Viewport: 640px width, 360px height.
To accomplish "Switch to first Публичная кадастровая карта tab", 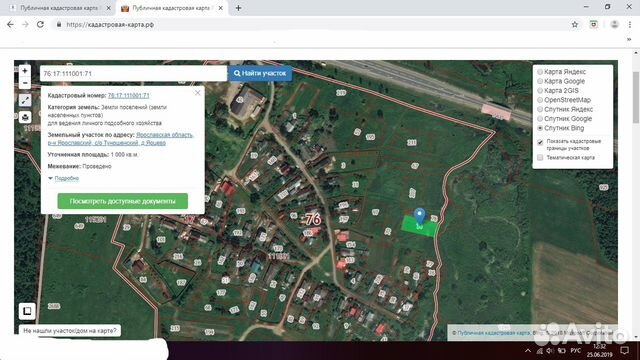I will (59, 8).
